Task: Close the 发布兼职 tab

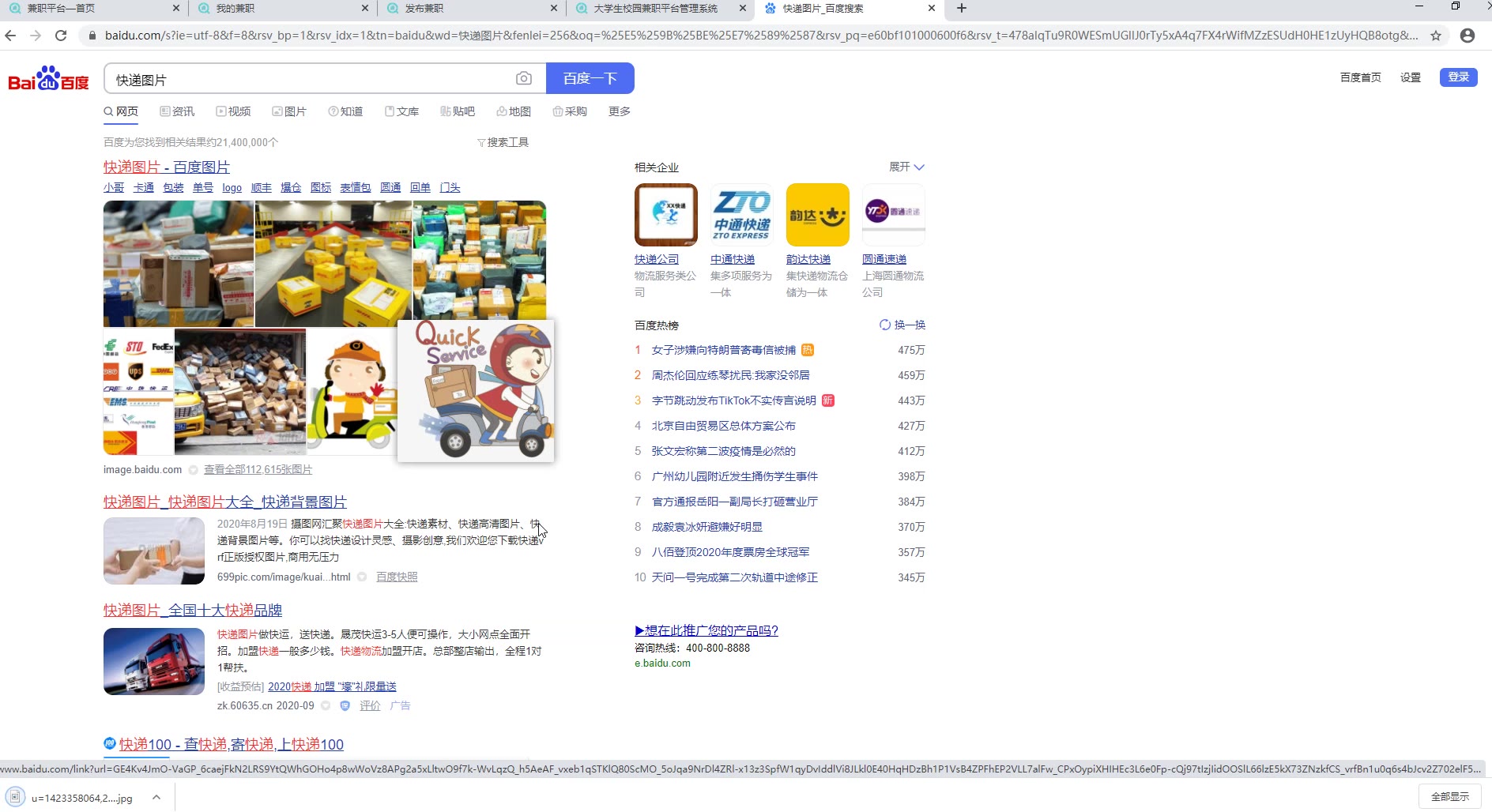Action: tap(553, 8)
